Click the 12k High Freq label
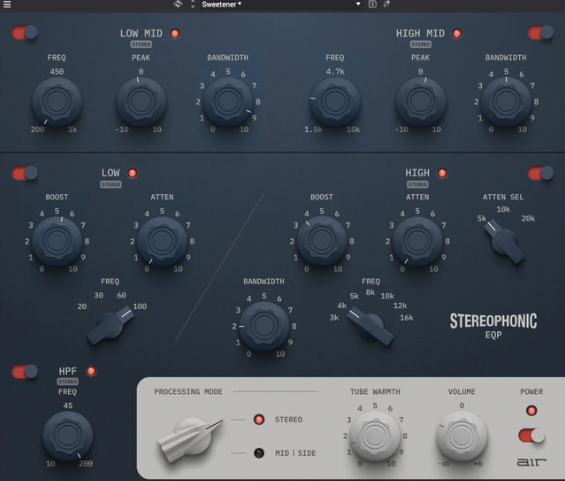 (400, 306)
